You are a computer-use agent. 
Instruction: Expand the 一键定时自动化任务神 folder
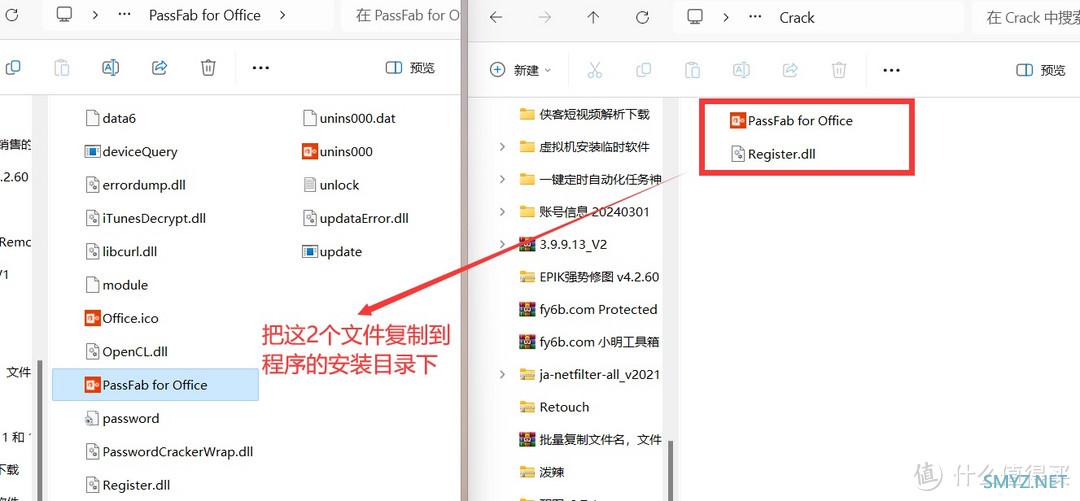pyautogui.click(x=502, y=179)
